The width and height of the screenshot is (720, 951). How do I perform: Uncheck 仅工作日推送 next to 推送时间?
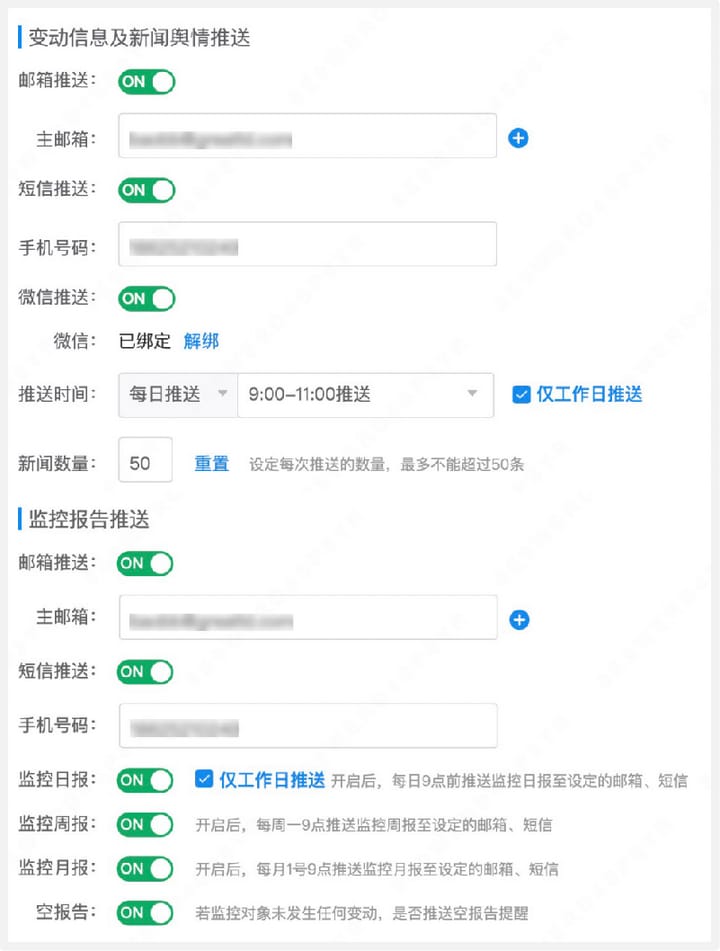coord(521,394)
